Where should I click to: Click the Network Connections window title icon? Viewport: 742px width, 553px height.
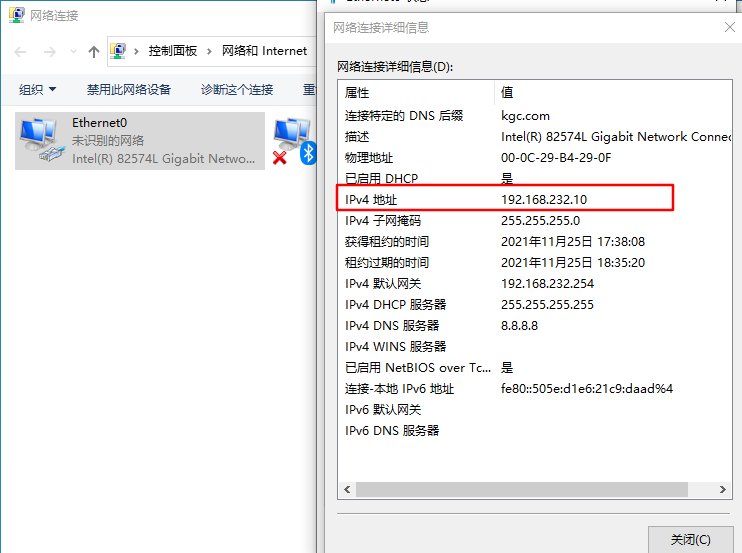coord(17,15)
